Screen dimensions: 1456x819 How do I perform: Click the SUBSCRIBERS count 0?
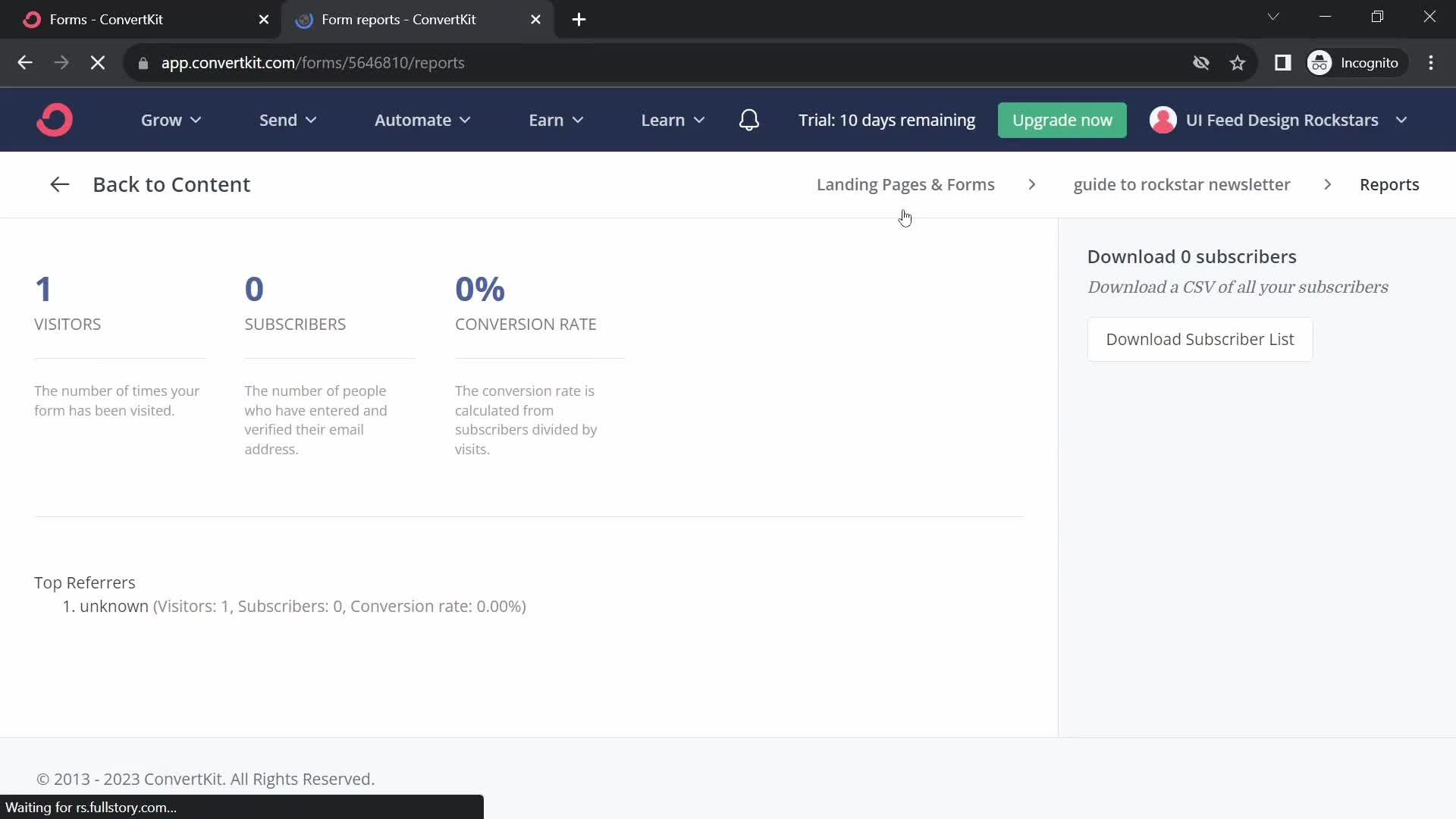click(x=254, y=289)
